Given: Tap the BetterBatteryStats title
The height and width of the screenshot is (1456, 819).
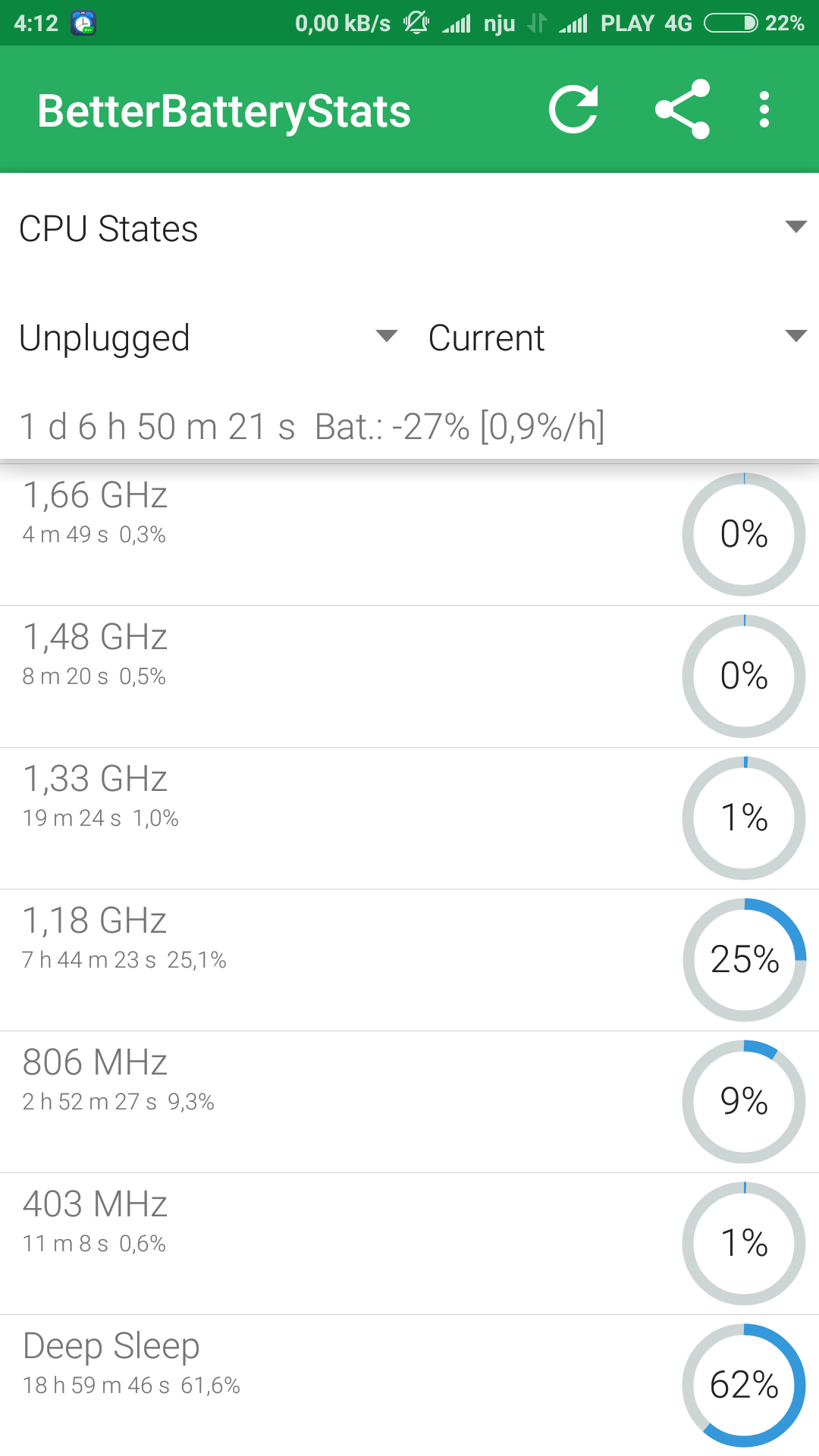Looking at the screenshot, I should pos(224,111).
